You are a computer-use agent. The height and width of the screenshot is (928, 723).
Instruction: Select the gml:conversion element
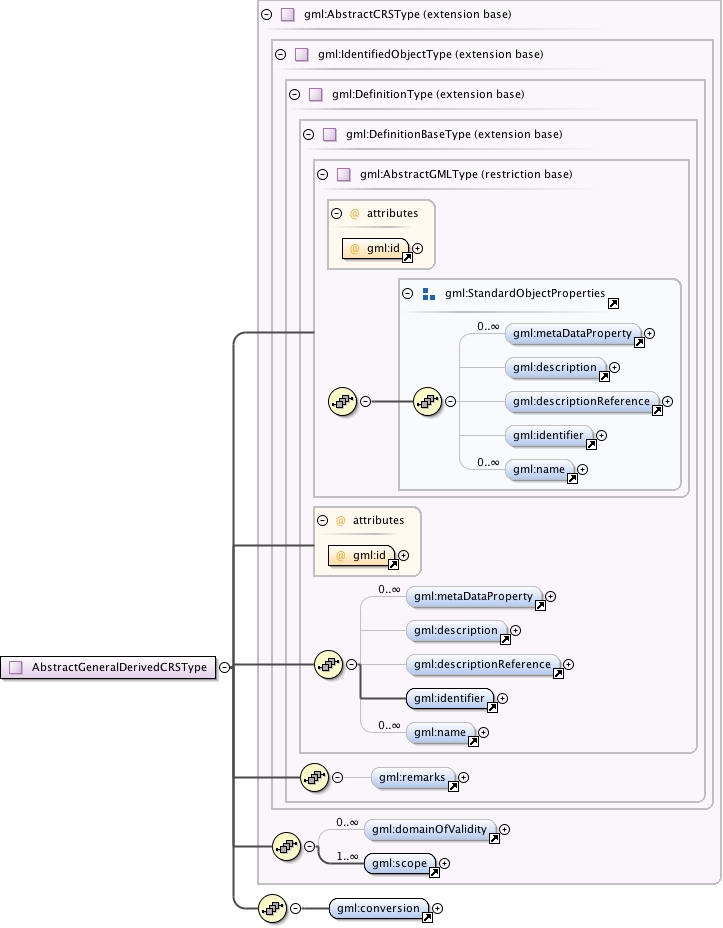(379, 908)
